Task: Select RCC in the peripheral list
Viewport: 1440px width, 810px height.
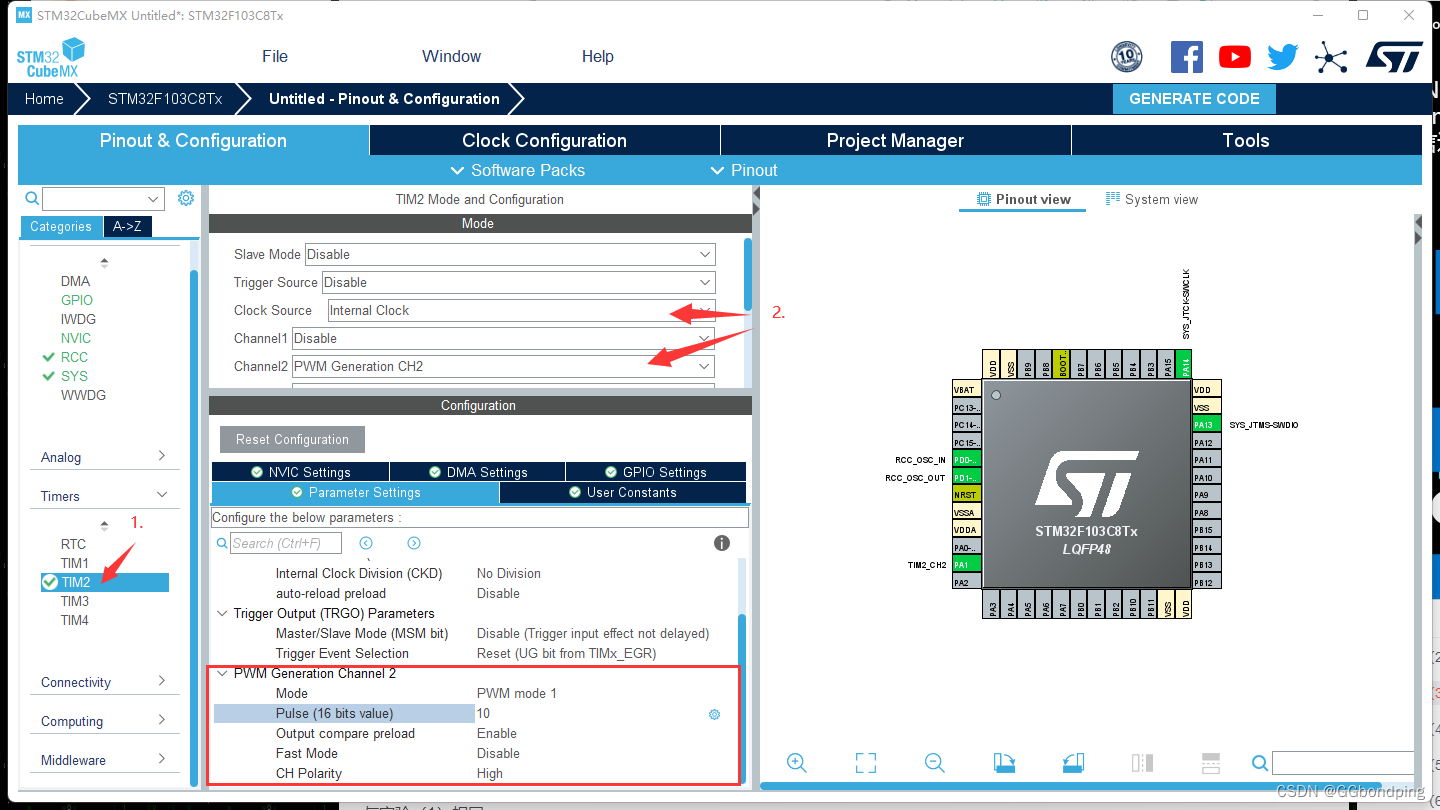Action: coord(74,357)
